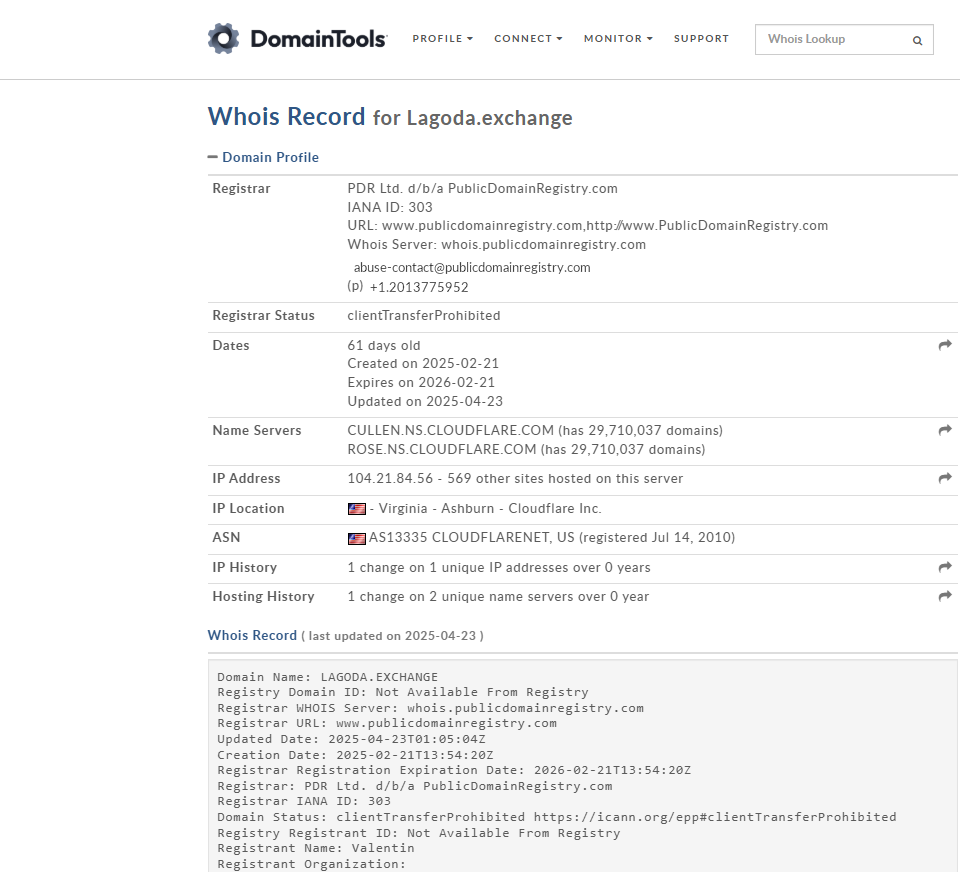Click the 'Registry Registrant ID' raw line
960x872 pixels.
pos(419,833)
